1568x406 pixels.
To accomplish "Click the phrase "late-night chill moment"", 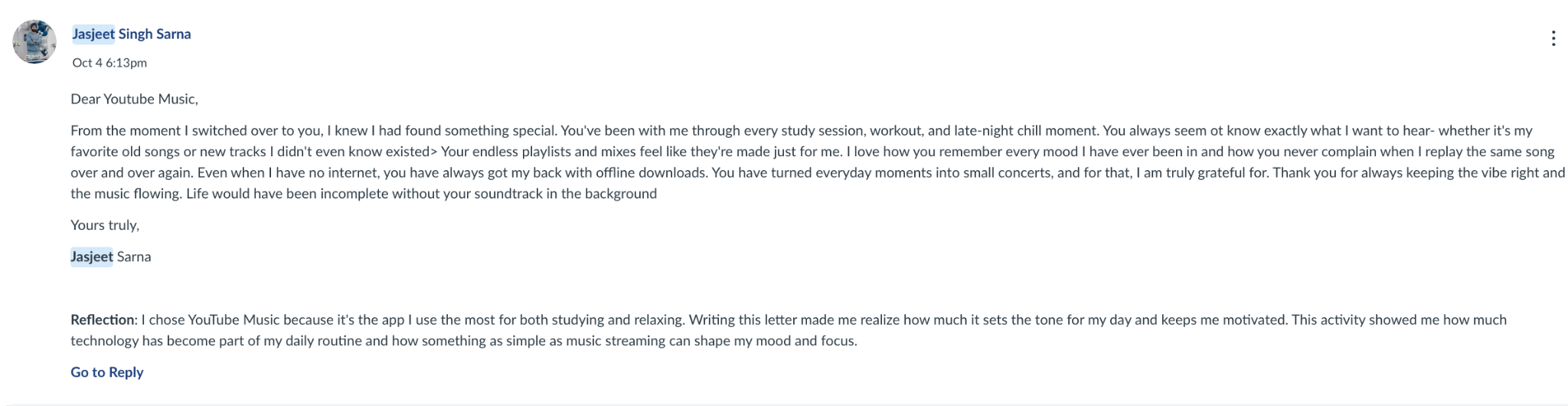I will click(1024, 130).
